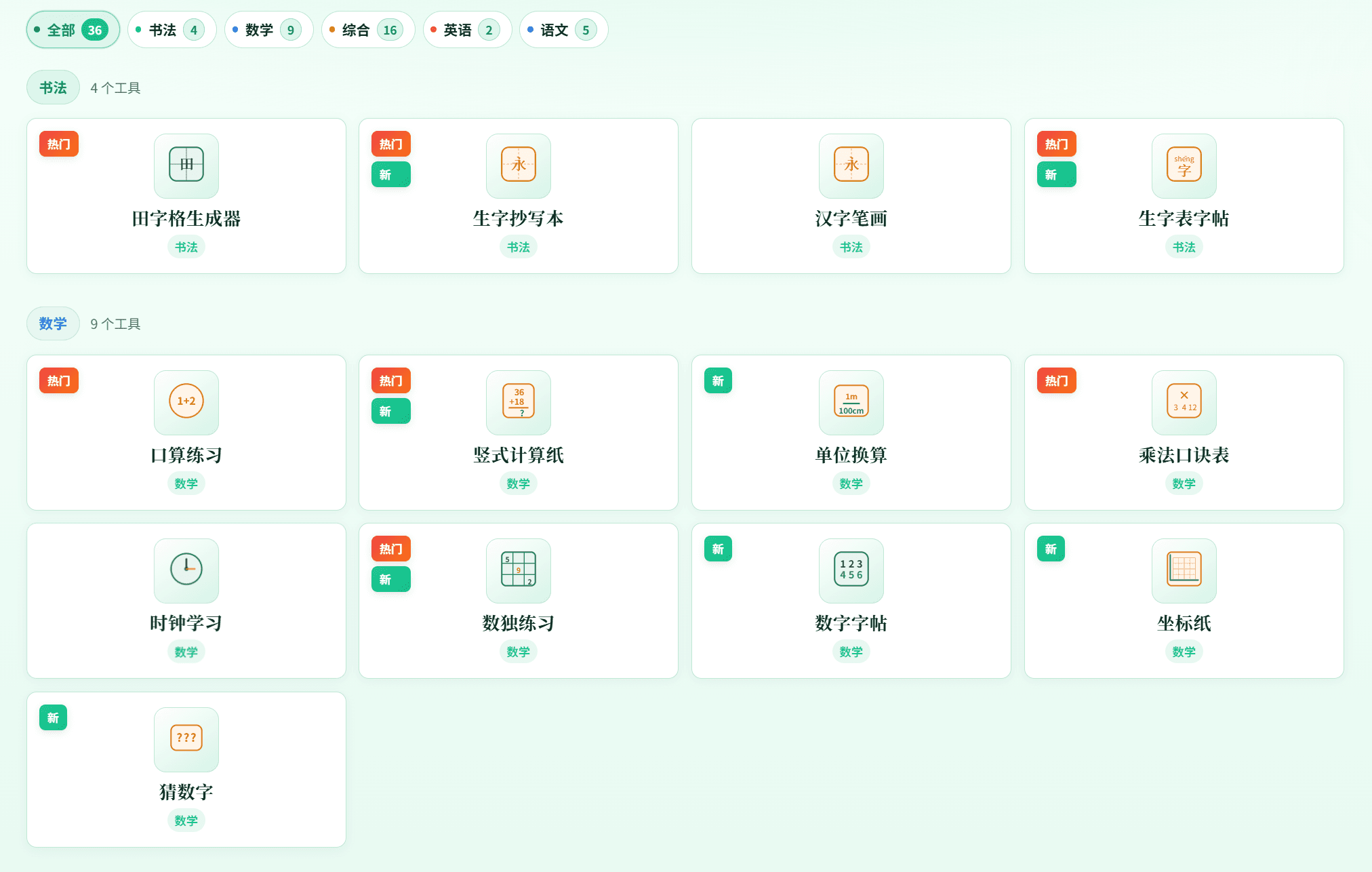Select the 全部 36 filter tab
The width and height of the screenshot is (1372, 872).
(x=73, y=30)
